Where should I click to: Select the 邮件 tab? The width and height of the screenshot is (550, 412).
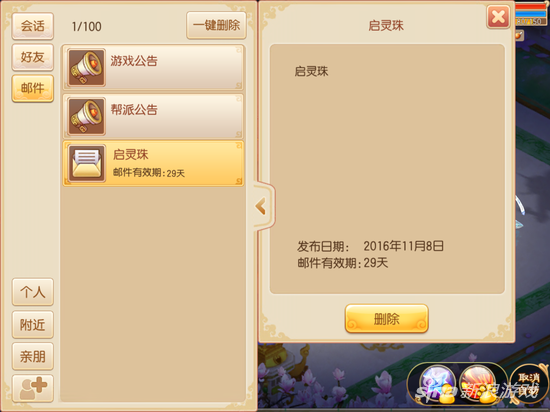[33, 88]
